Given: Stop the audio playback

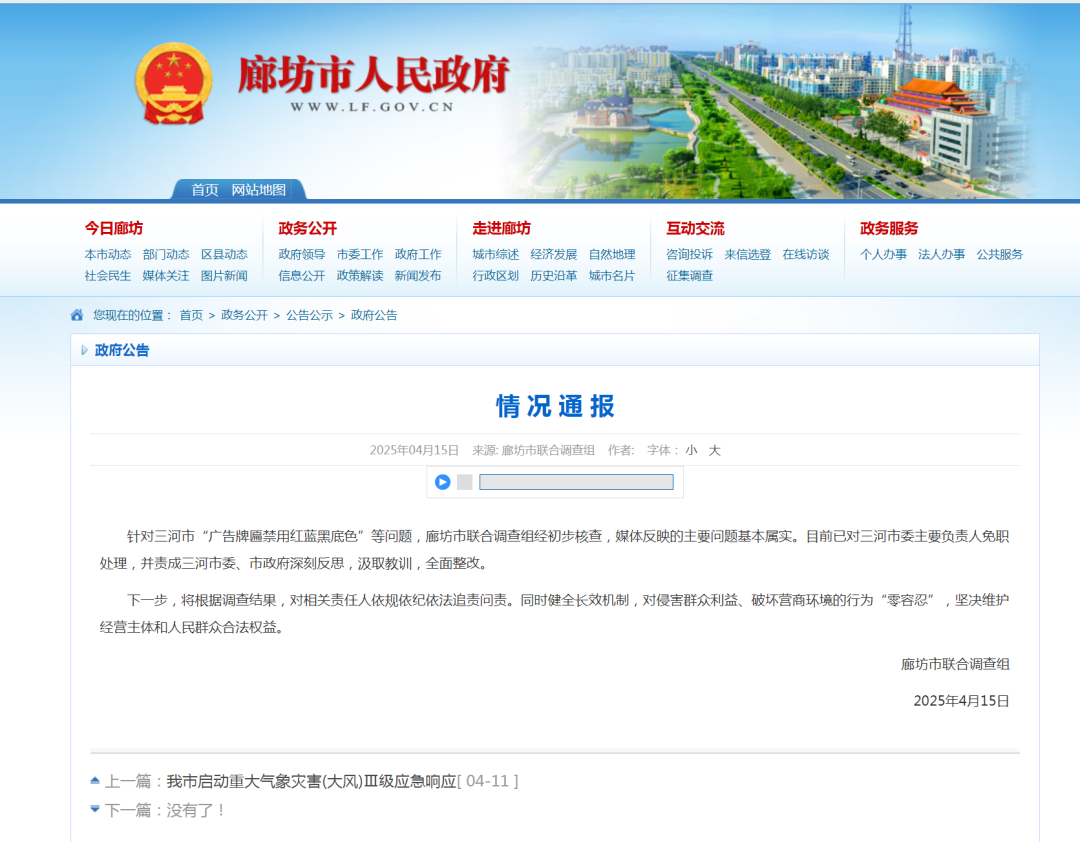Looking at the screenshot, I should [465, 482].
